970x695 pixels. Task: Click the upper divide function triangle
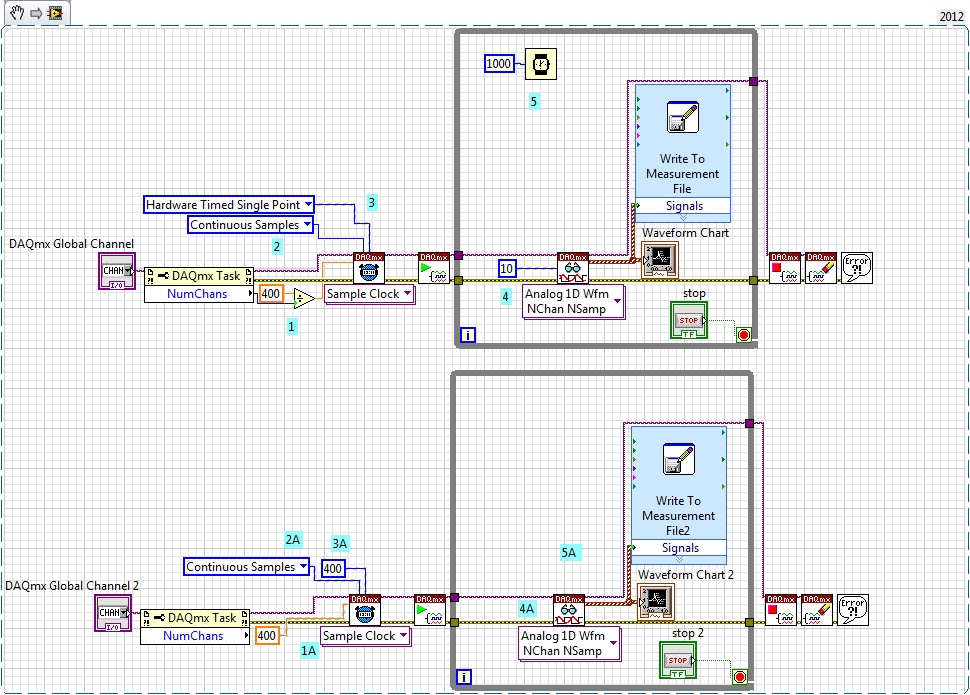[304, 298]
